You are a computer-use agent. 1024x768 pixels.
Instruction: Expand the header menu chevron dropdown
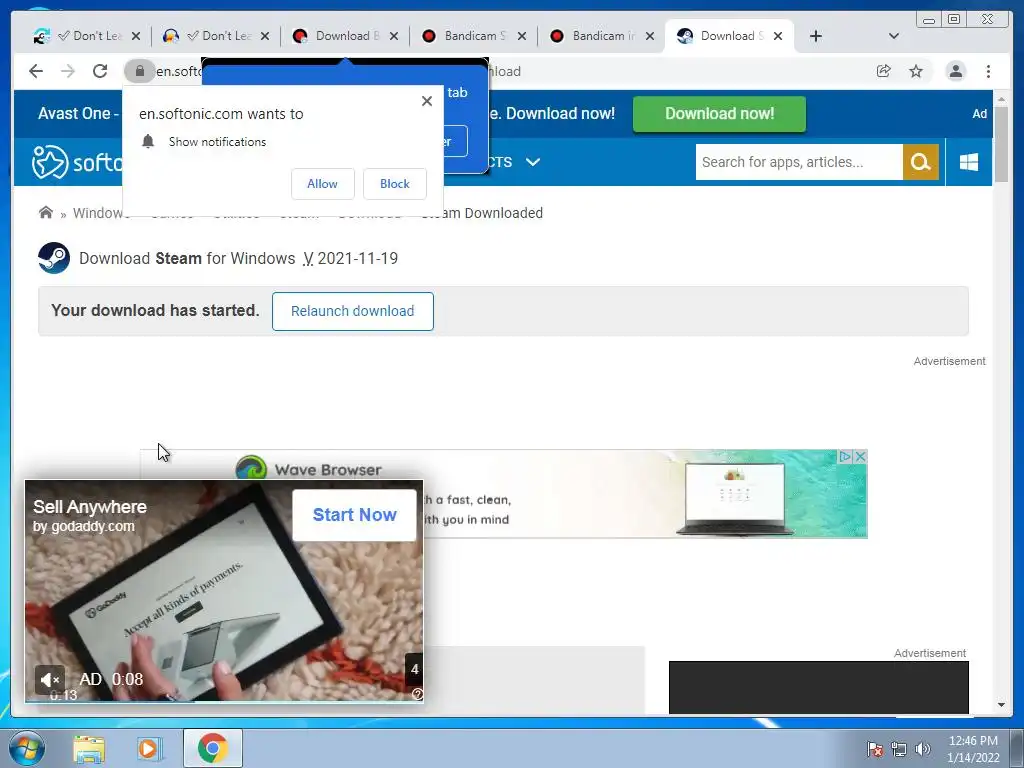(x=533, y=162)
